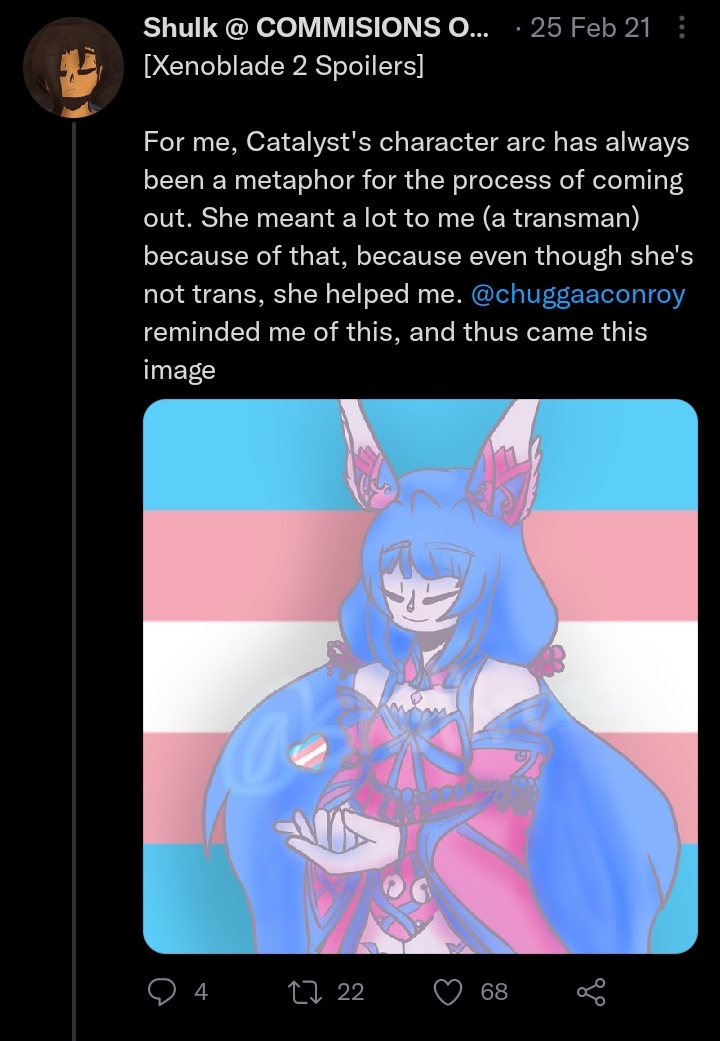Open the 25 Feb 21 timestamp
Viewport: 720px width, 1041px height.
(x=590, y=27)
